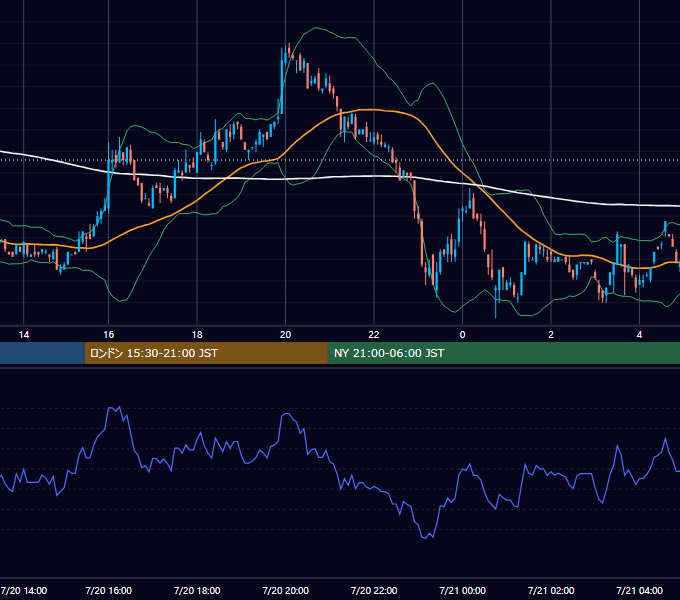This screenshot has height=600, width=680.
Task: Click the orange moving average crest near 22:00
Action: pos(373,110)
